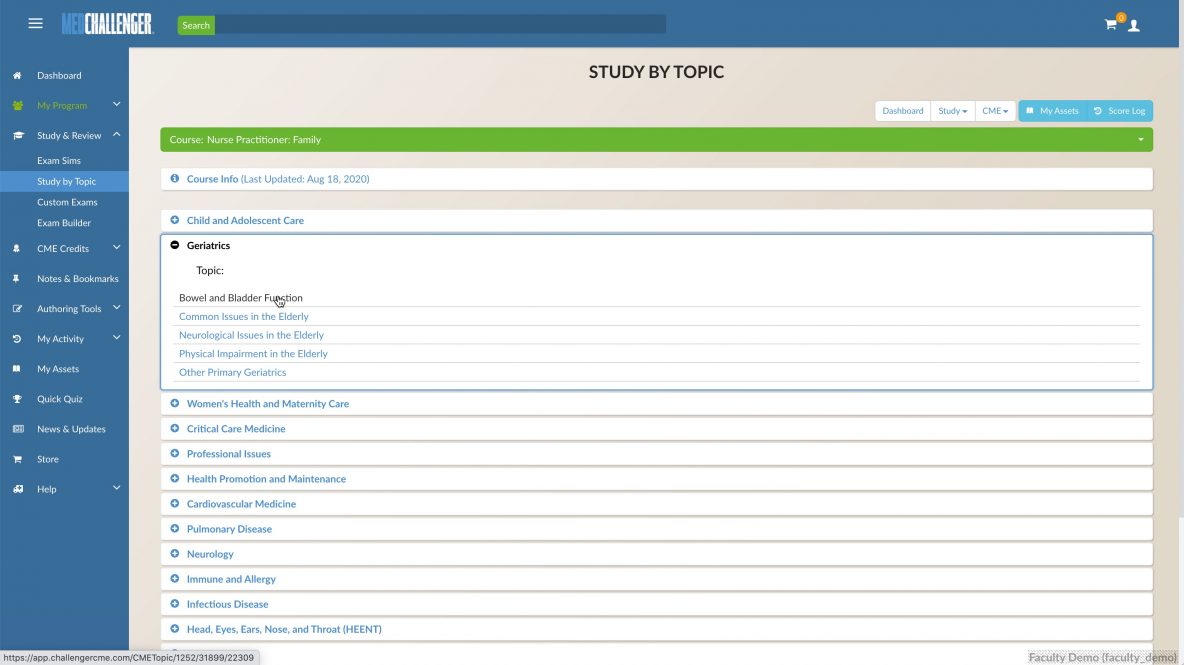Viewport: 1184px width, 665px height.
Task: Open Other Primary Geriatrics topic
Action: 233,372
